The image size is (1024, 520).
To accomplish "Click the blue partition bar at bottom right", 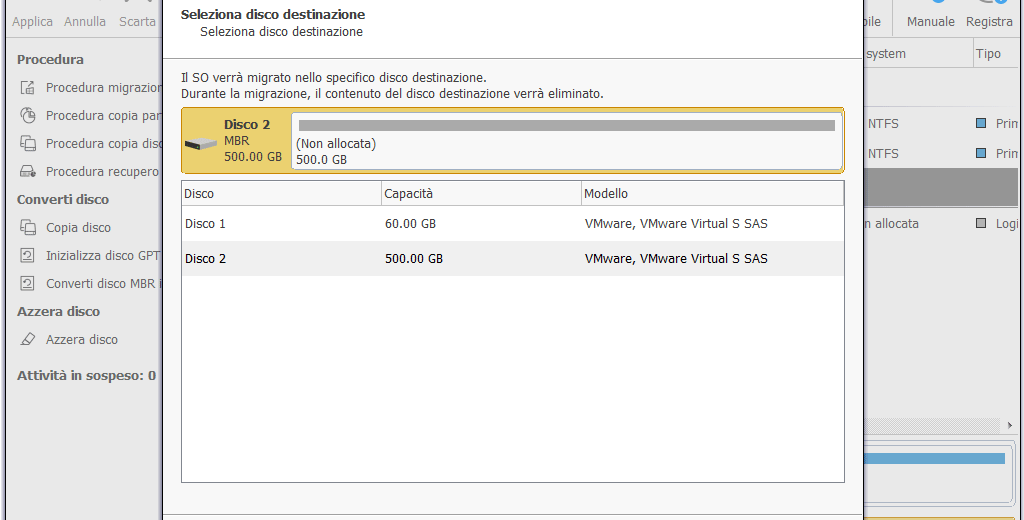I will [x=934, y=459].
